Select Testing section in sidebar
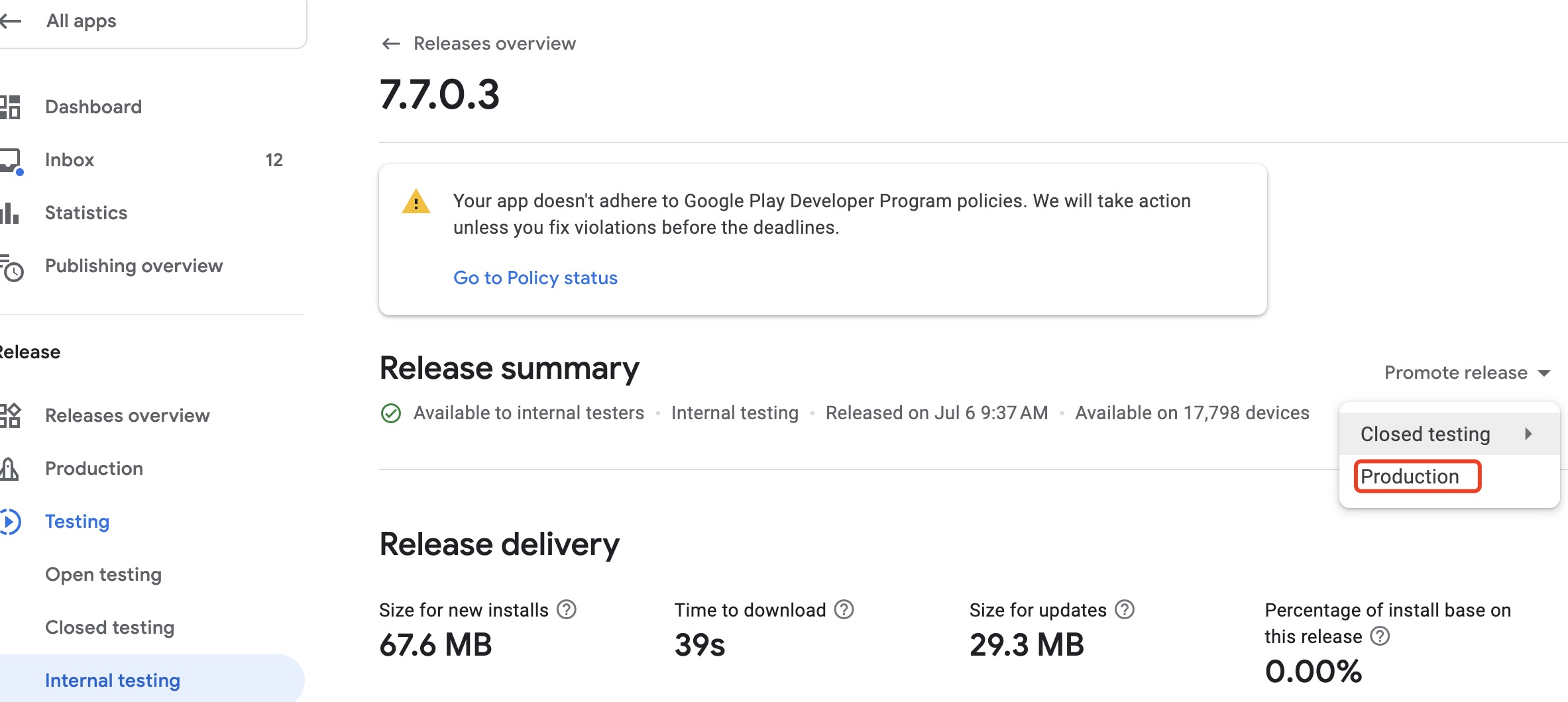Screen dimensions: 1568x702 click(x=77, y=521)
